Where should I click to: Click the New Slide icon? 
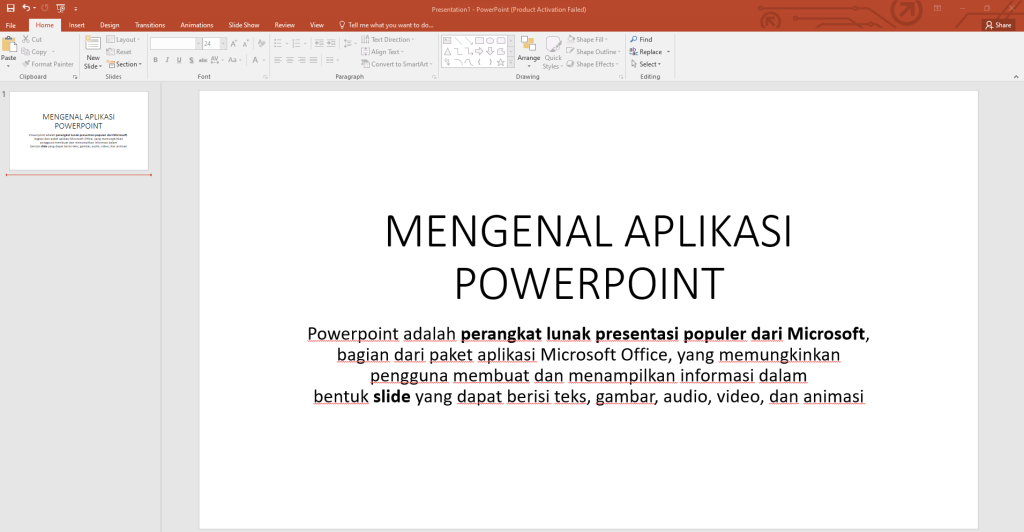tap(92, 46)
